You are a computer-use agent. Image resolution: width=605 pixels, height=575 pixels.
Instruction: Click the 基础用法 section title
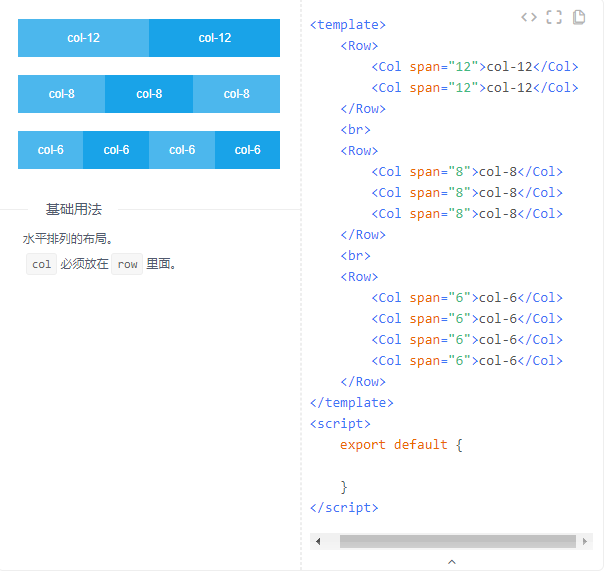coord(74,209)
